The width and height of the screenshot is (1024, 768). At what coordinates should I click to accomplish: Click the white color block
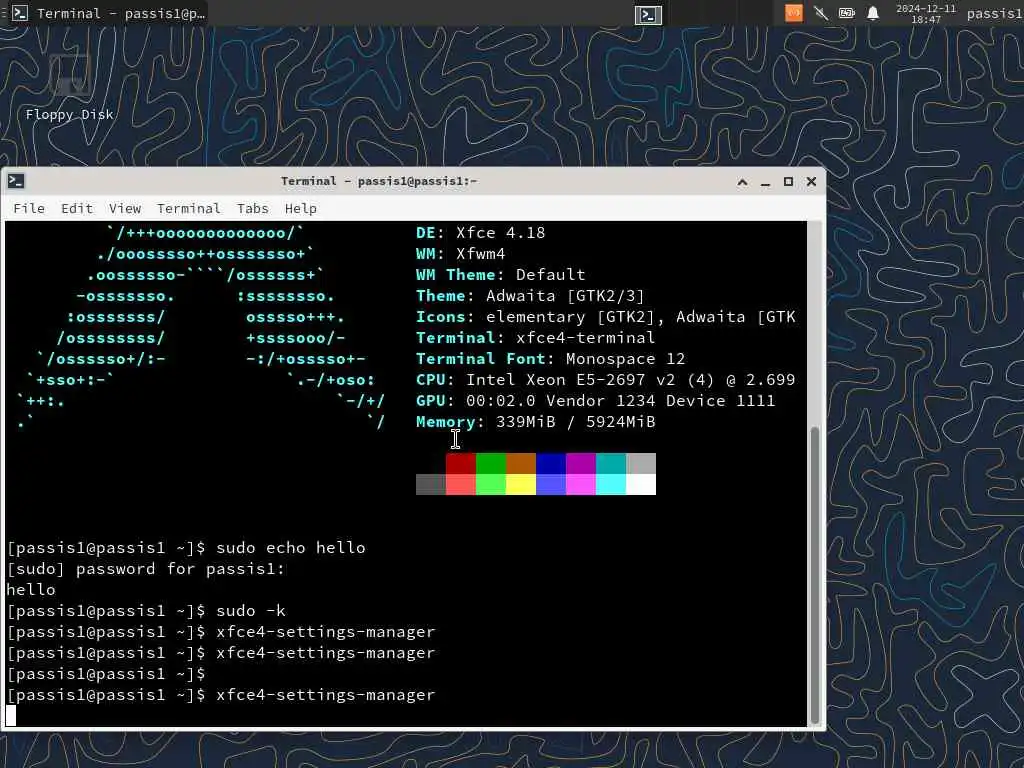point(641,484)
